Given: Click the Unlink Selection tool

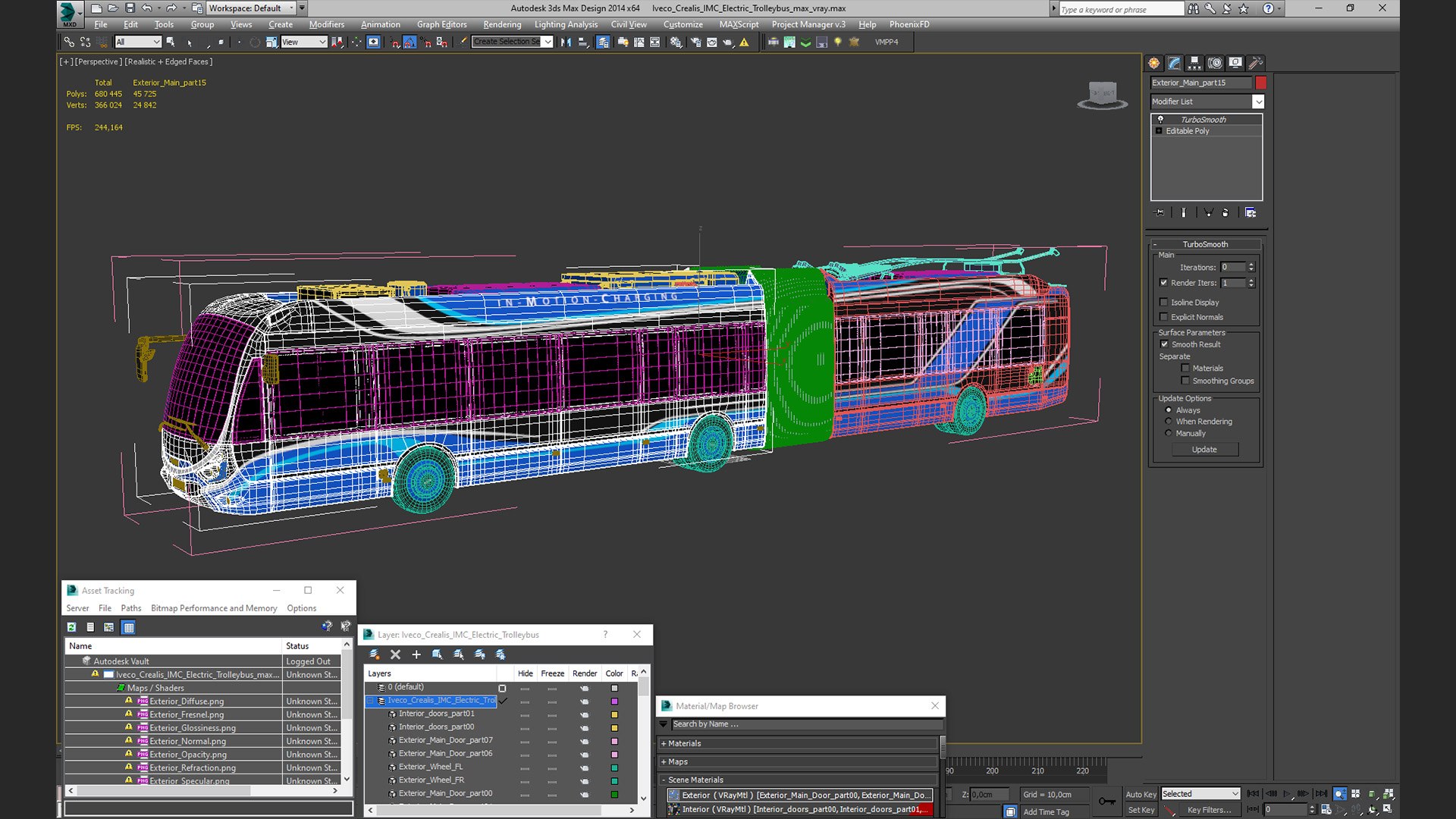Looking at the screenshot, I should pyautogui.click(x=85, y=42).
